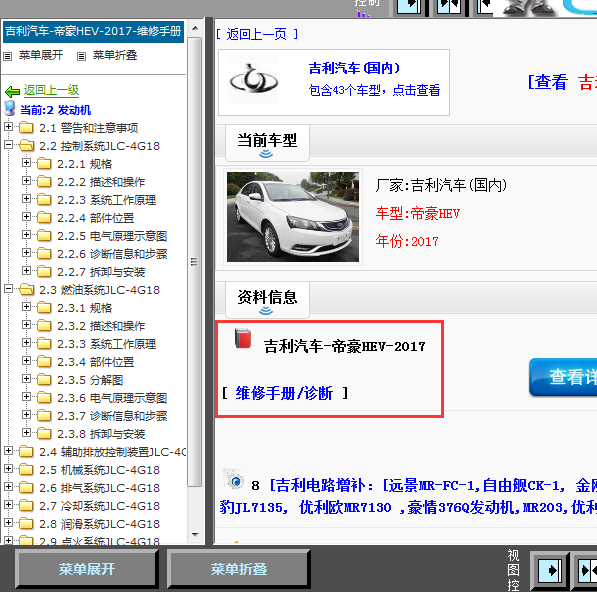Click tree panel scrollbar up arrow
Image resolution: width=597 pixels, height=592 pixels.
(195, 28)
